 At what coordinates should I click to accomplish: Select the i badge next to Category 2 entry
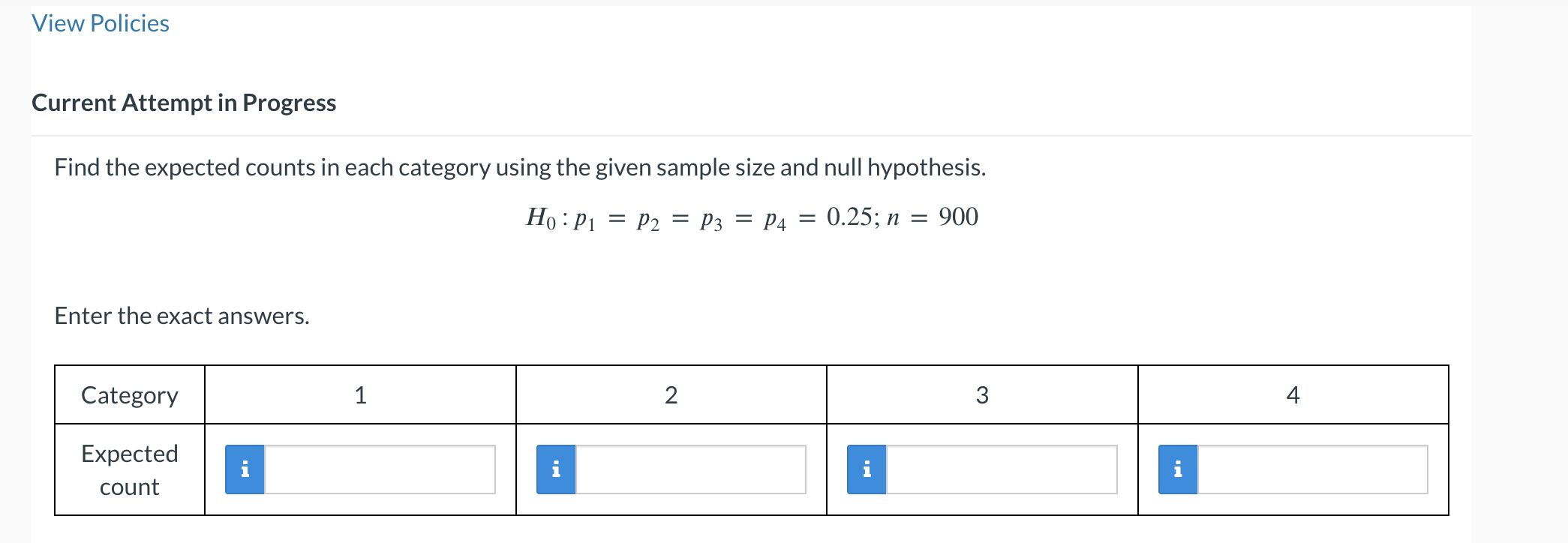556,470
